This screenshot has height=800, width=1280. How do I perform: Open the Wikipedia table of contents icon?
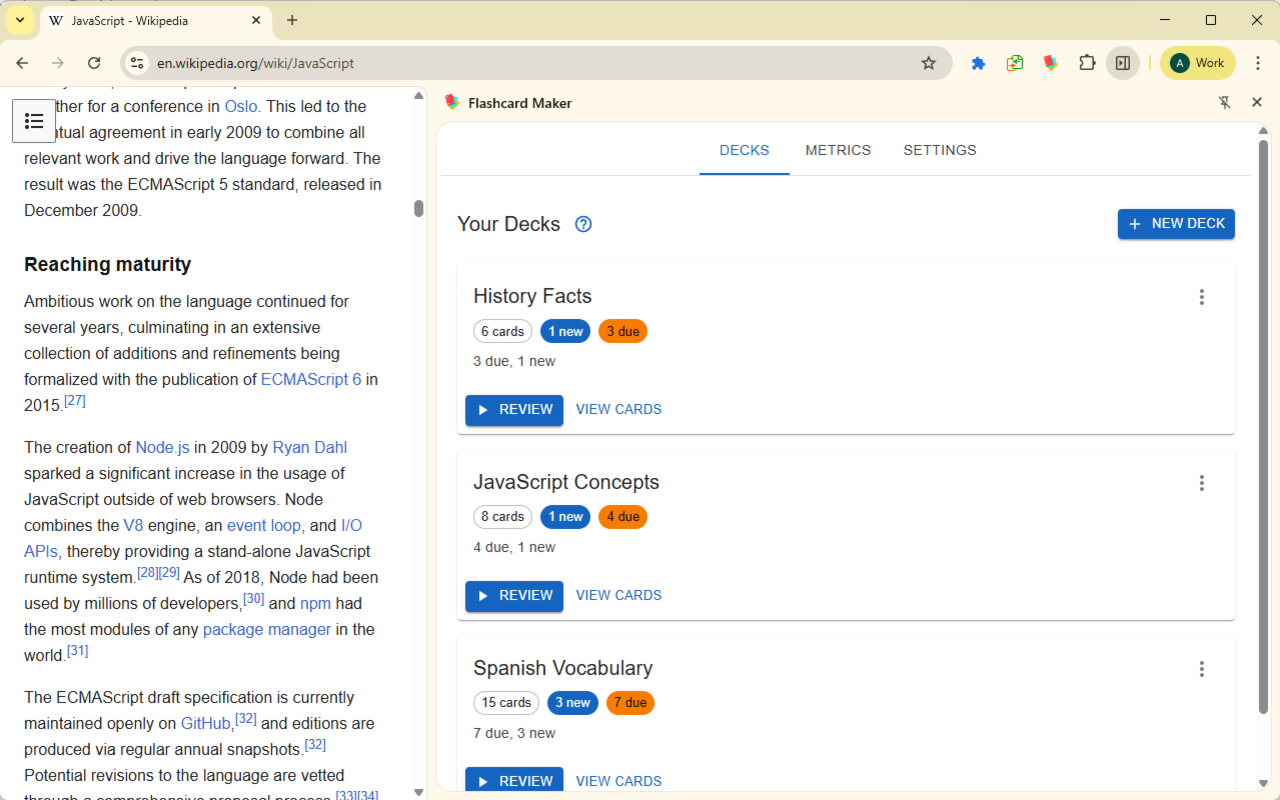pyautogui.click(x=34, y=120)
